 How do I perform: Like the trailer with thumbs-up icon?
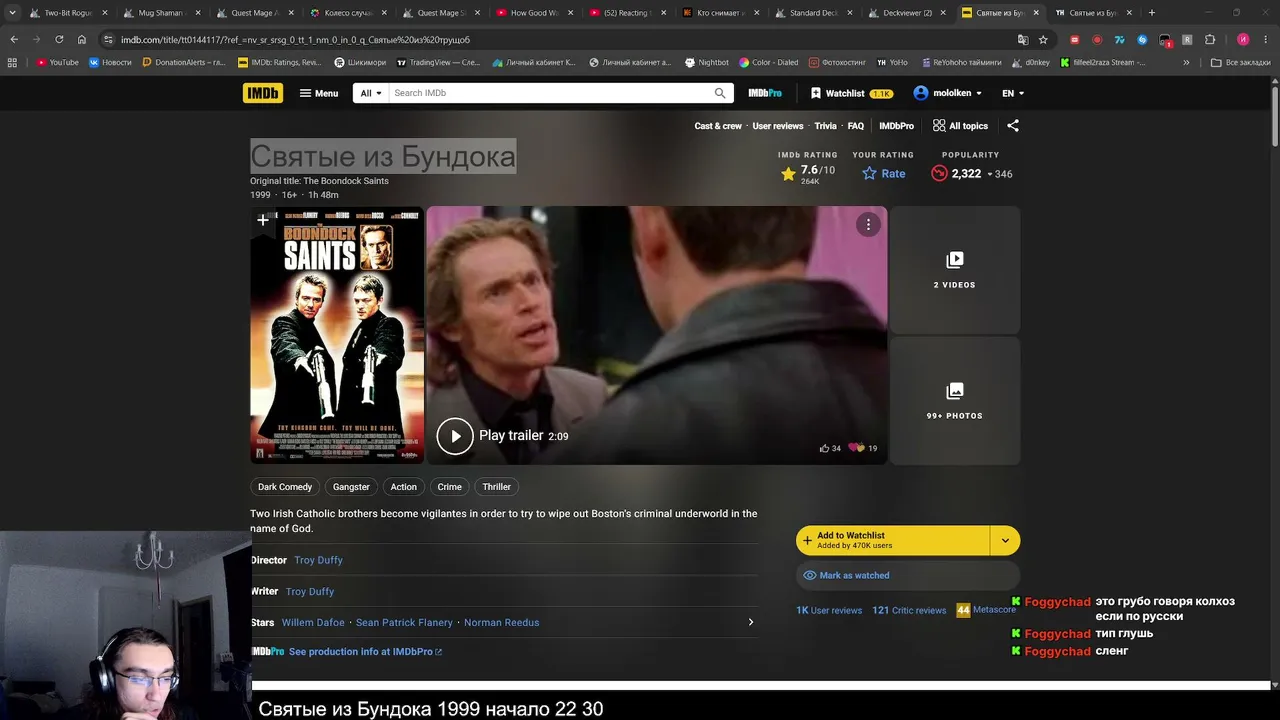(x=824, y=448)
